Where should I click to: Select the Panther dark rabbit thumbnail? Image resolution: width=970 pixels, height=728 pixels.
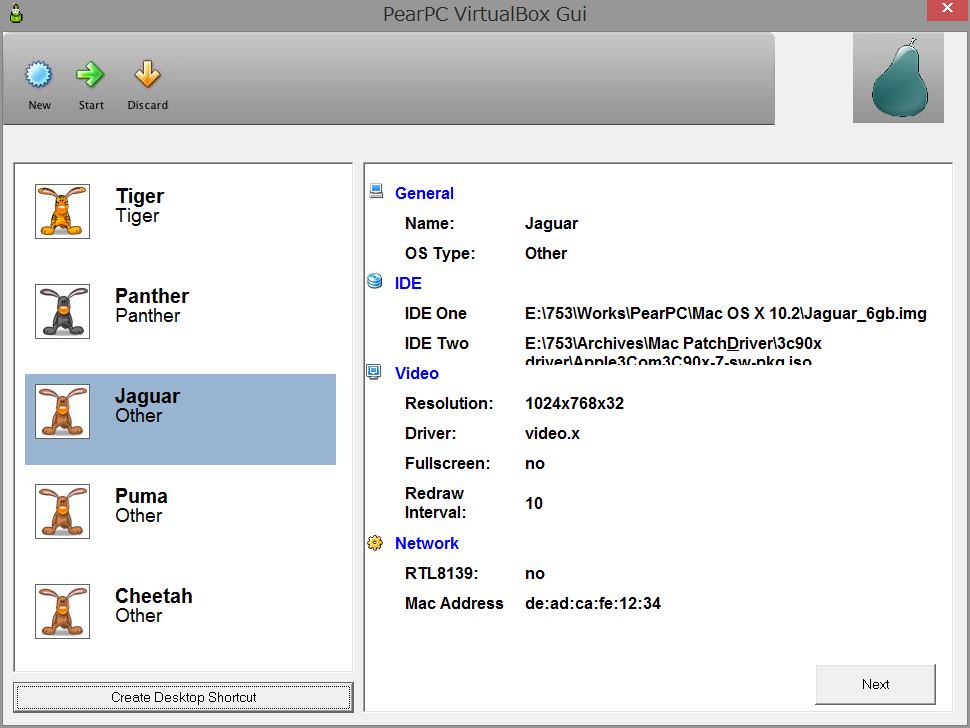point(62,311)
